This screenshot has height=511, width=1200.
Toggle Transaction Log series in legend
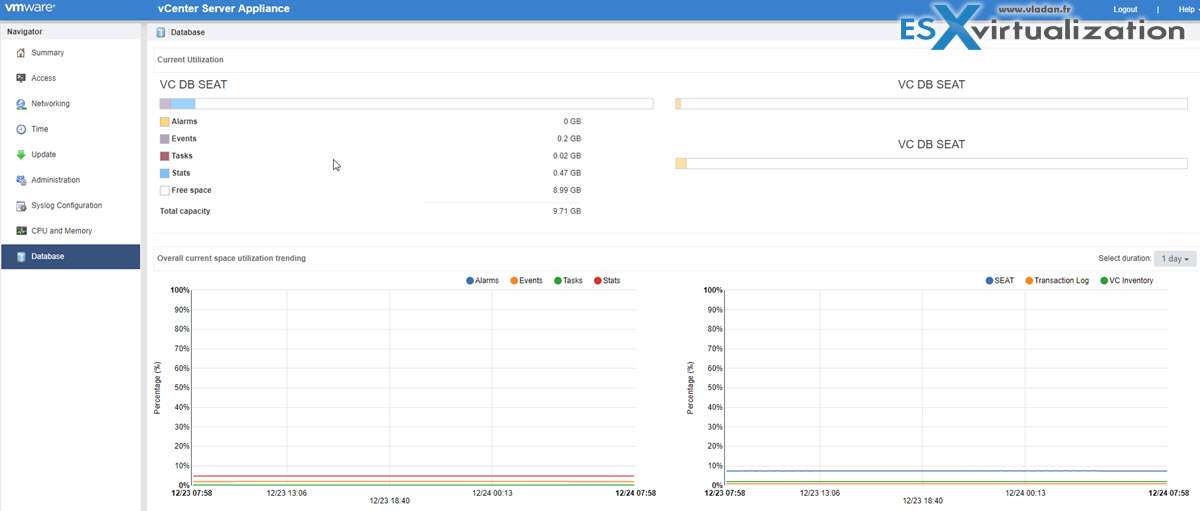pyautogui.click(x=1057, y=281)
